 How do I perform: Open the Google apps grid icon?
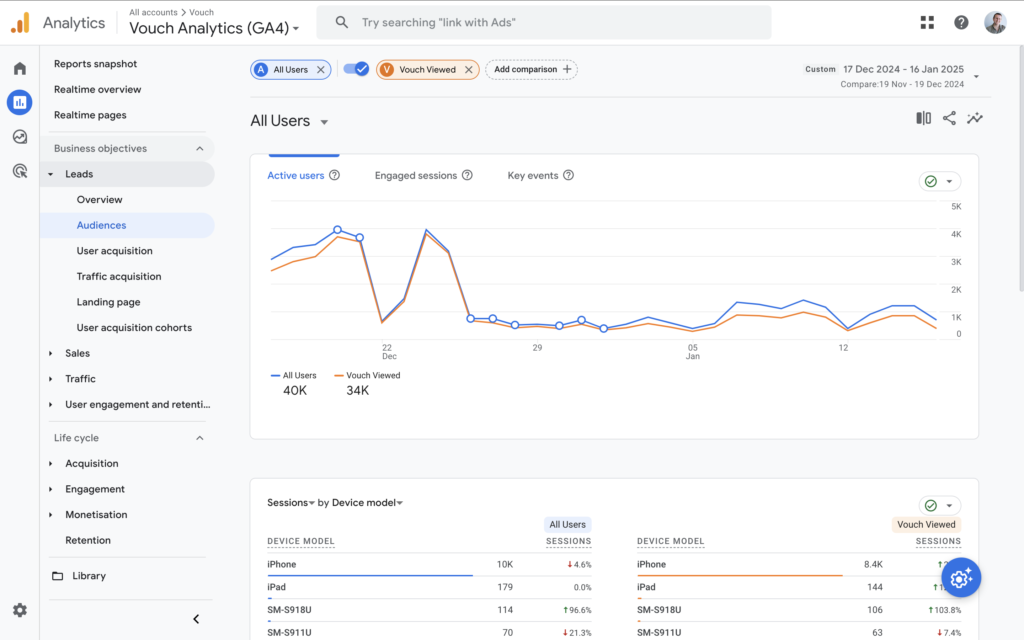pos(927,23)
